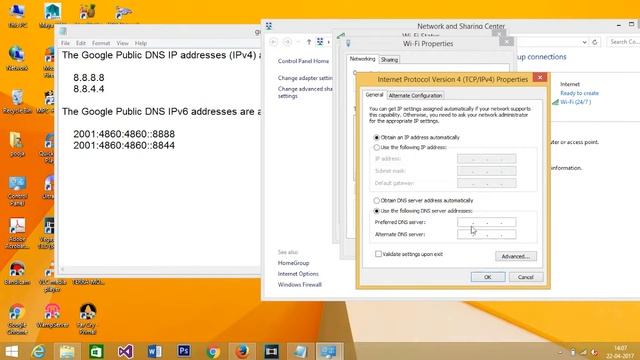Screen dimensions: 640x360
Task: Launch Internet Explorer from taskbar
Action: (38, 351)
